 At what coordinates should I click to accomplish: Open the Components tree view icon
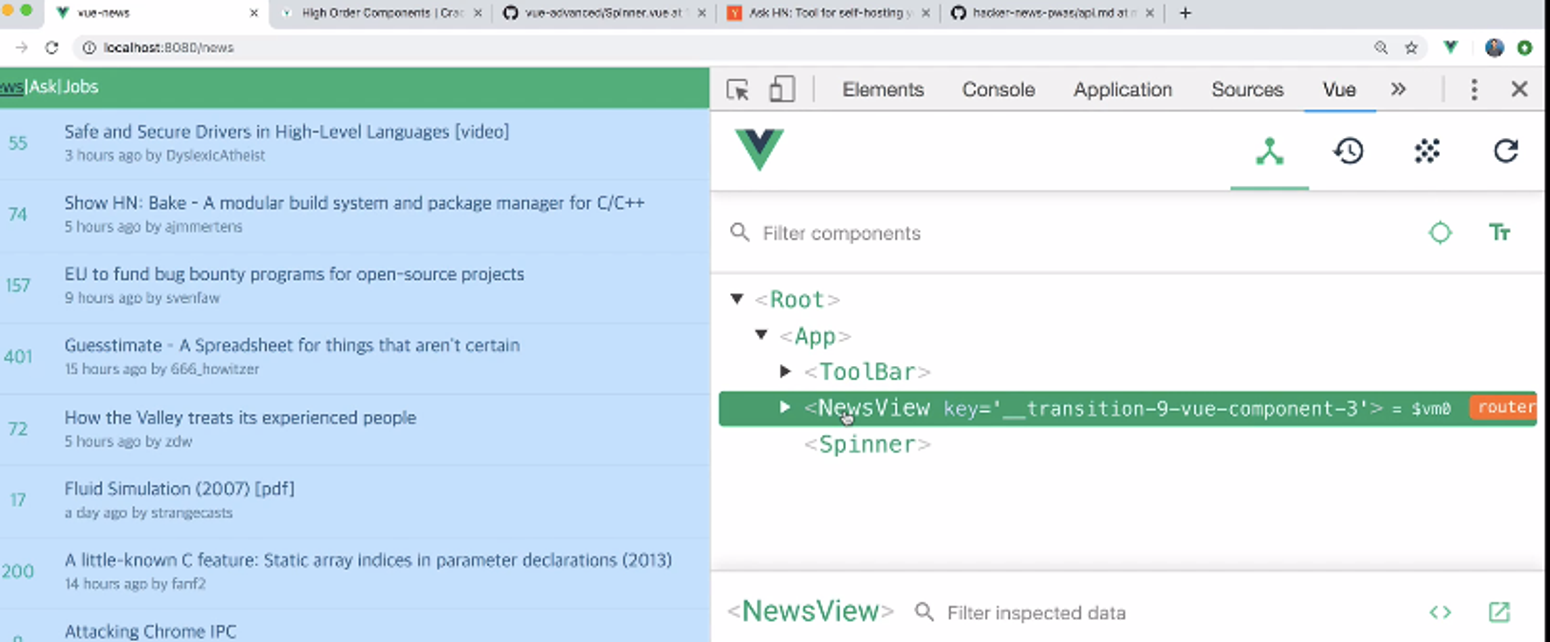[x=1269, y=152]
